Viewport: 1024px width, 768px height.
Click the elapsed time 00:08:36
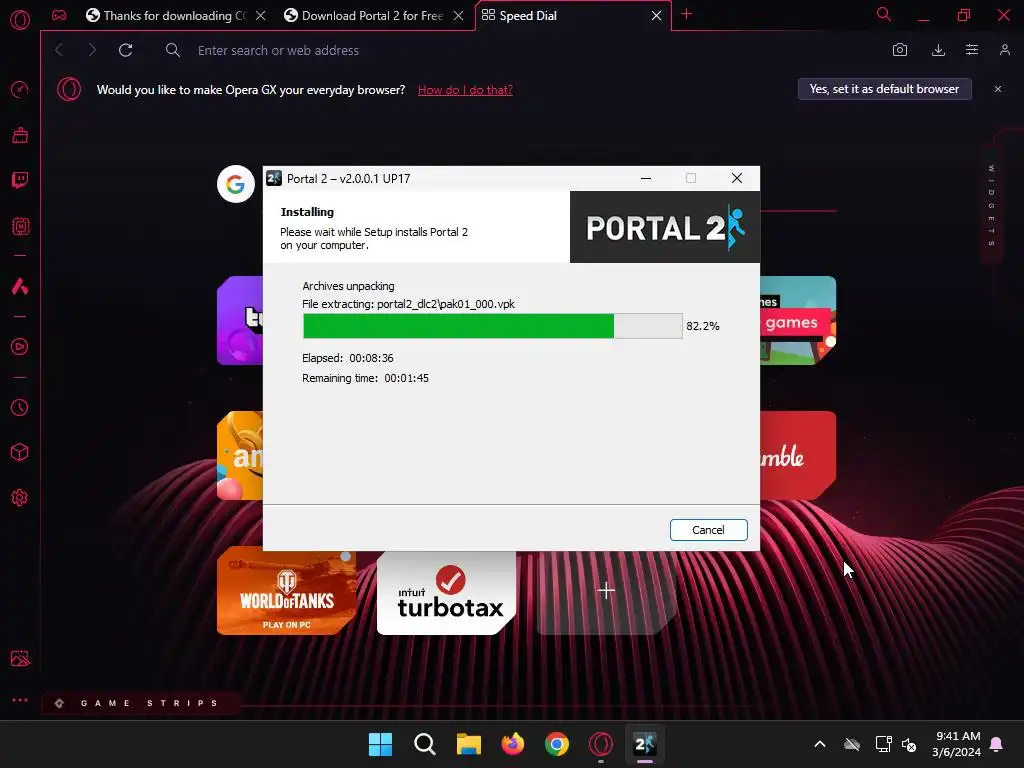click(x=371, y=358)
